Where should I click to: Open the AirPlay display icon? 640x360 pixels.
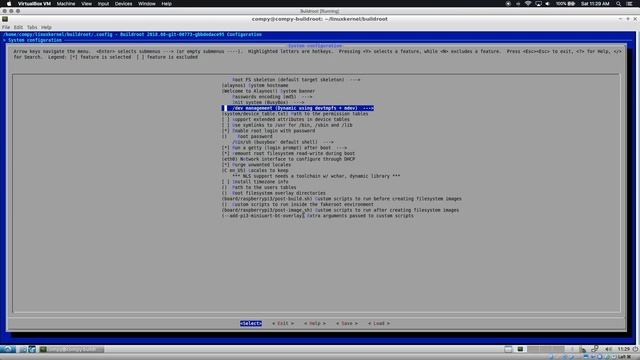click(538, 4)
